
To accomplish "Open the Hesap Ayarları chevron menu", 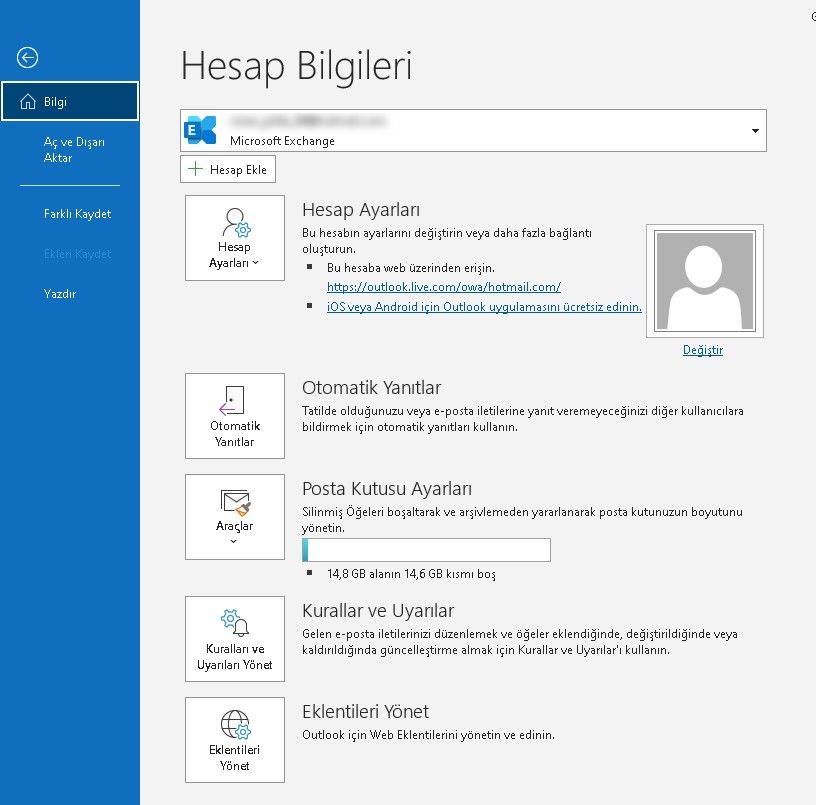I will click(x=253, y=262).
